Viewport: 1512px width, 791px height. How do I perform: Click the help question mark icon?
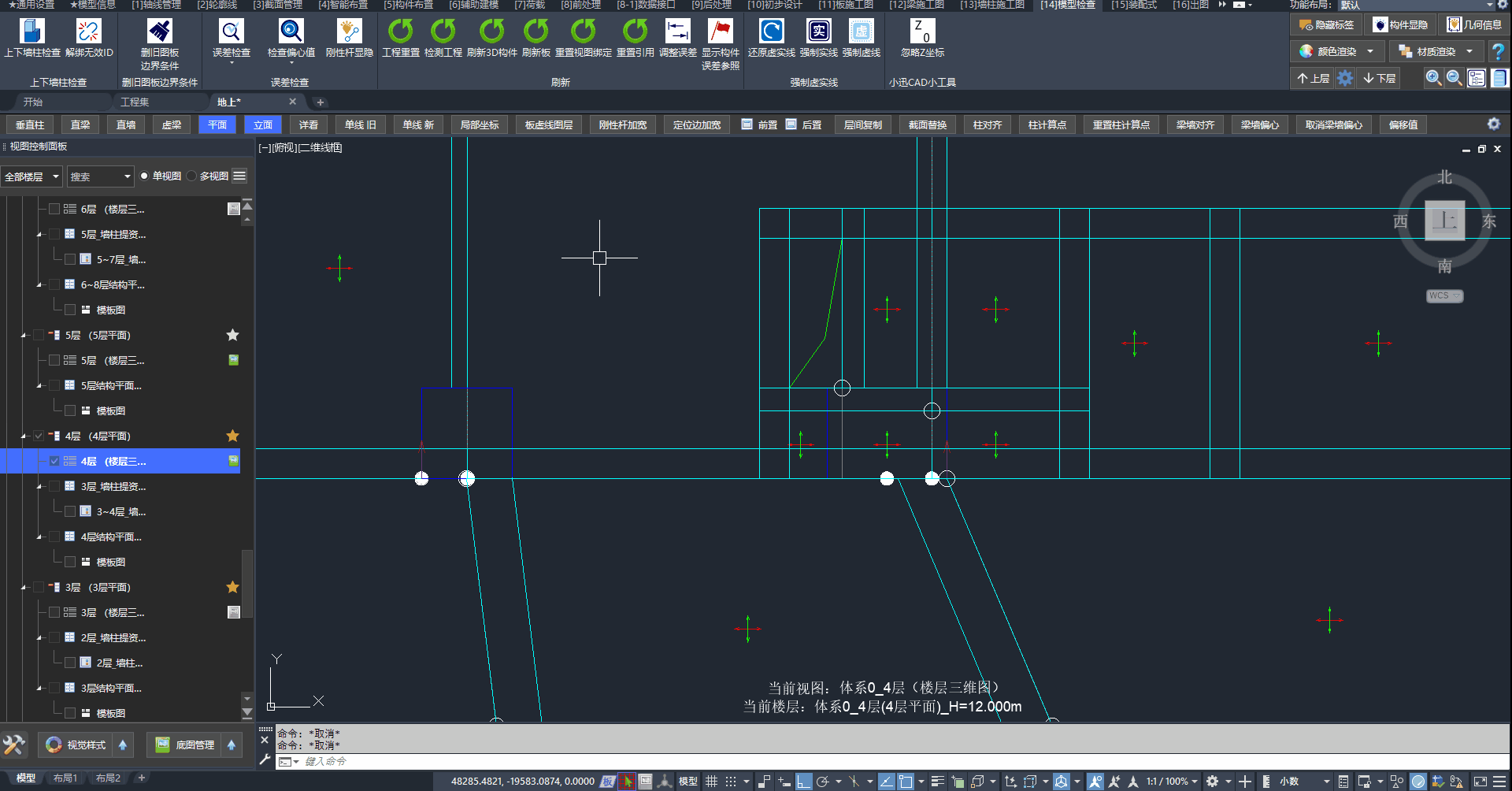click(x=1498, y=51)
